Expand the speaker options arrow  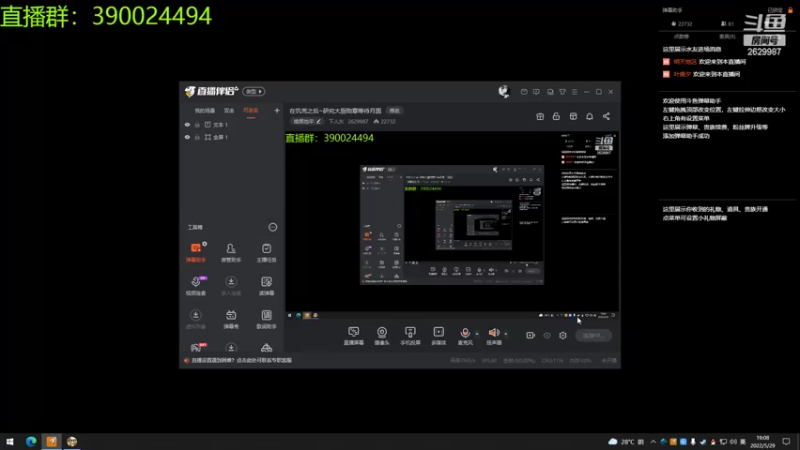pos(506,334)
